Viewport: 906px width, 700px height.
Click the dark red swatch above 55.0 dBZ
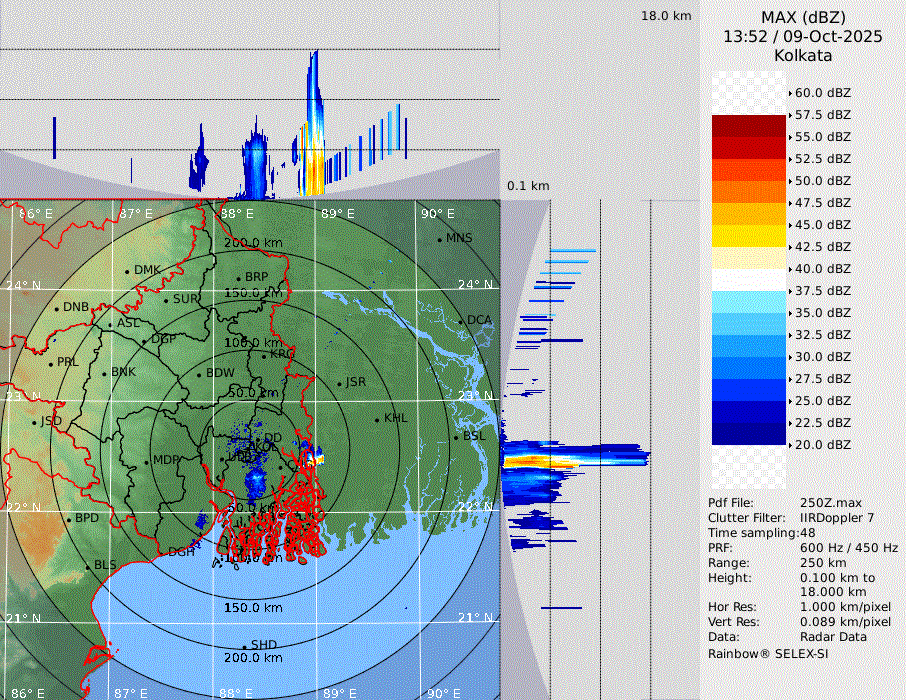tap(748, 126)
